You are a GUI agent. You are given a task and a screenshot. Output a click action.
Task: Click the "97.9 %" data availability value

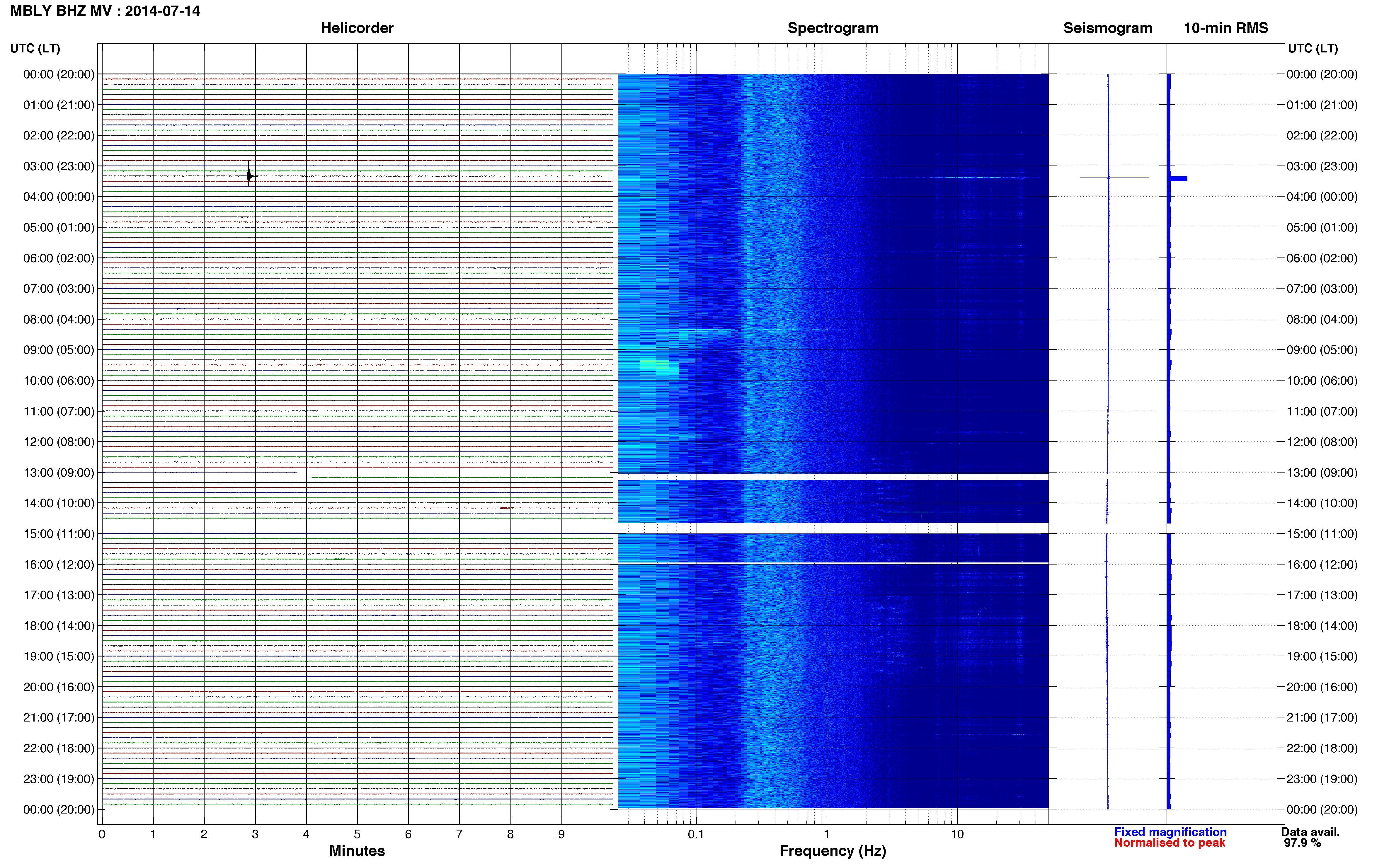coord(1302,843)
